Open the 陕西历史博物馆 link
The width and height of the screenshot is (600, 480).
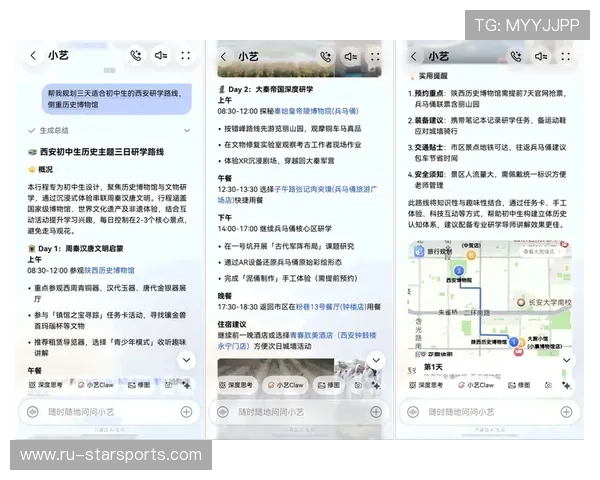pos(109,270)
